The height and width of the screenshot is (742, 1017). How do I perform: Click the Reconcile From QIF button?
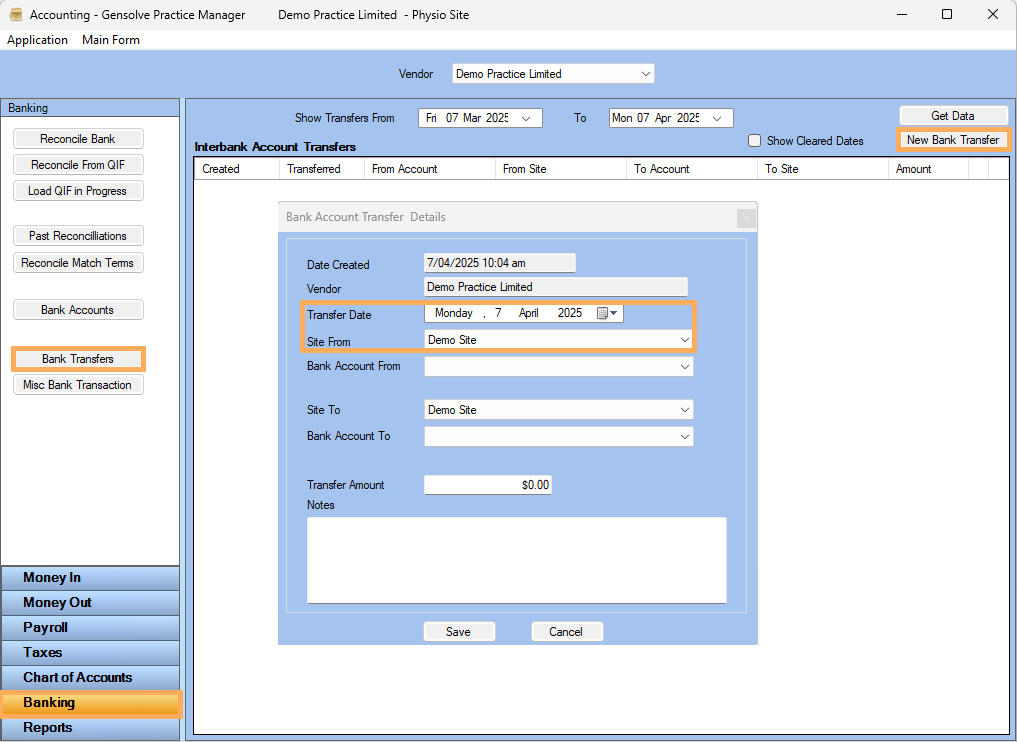78,165
